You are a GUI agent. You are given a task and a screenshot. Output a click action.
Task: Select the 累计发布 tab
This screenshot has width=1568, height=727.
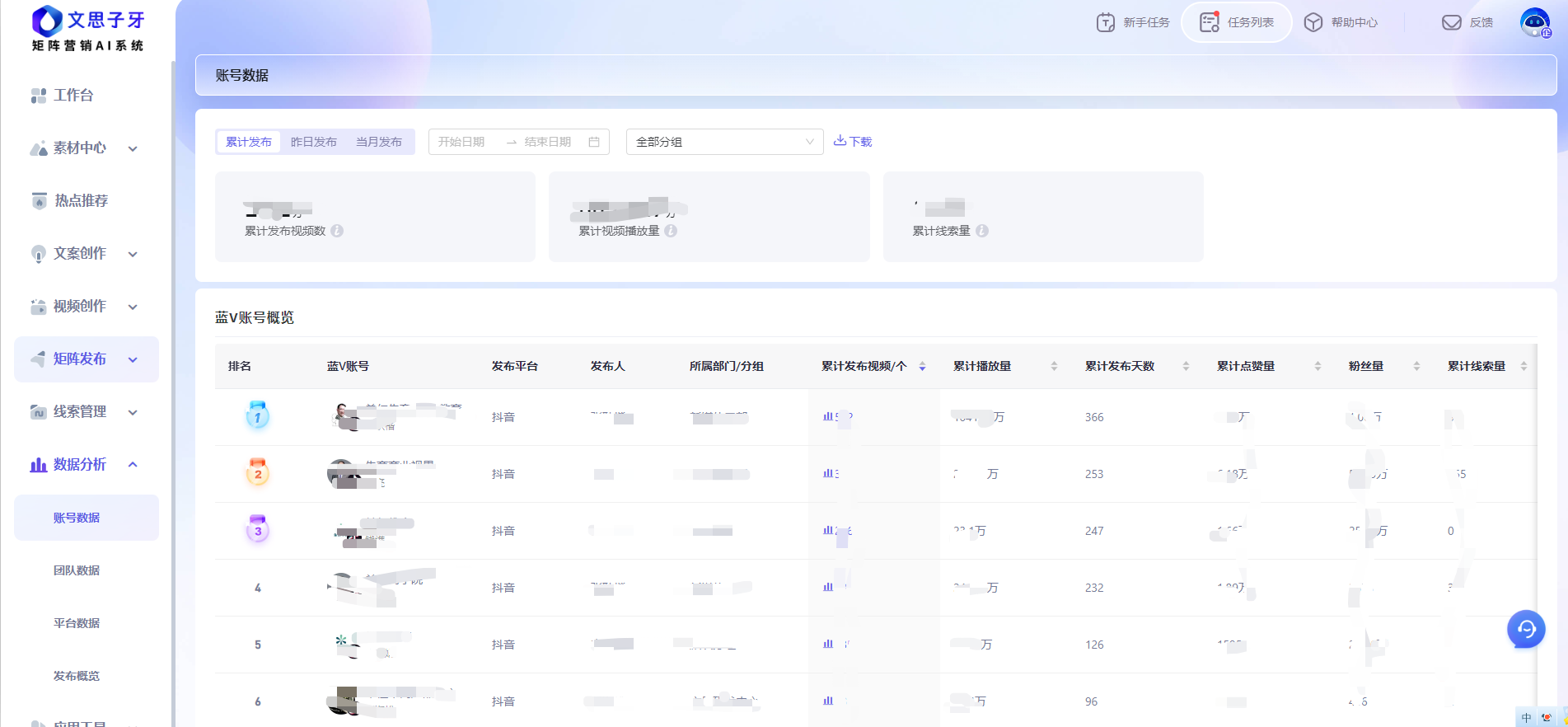[249, 142]
